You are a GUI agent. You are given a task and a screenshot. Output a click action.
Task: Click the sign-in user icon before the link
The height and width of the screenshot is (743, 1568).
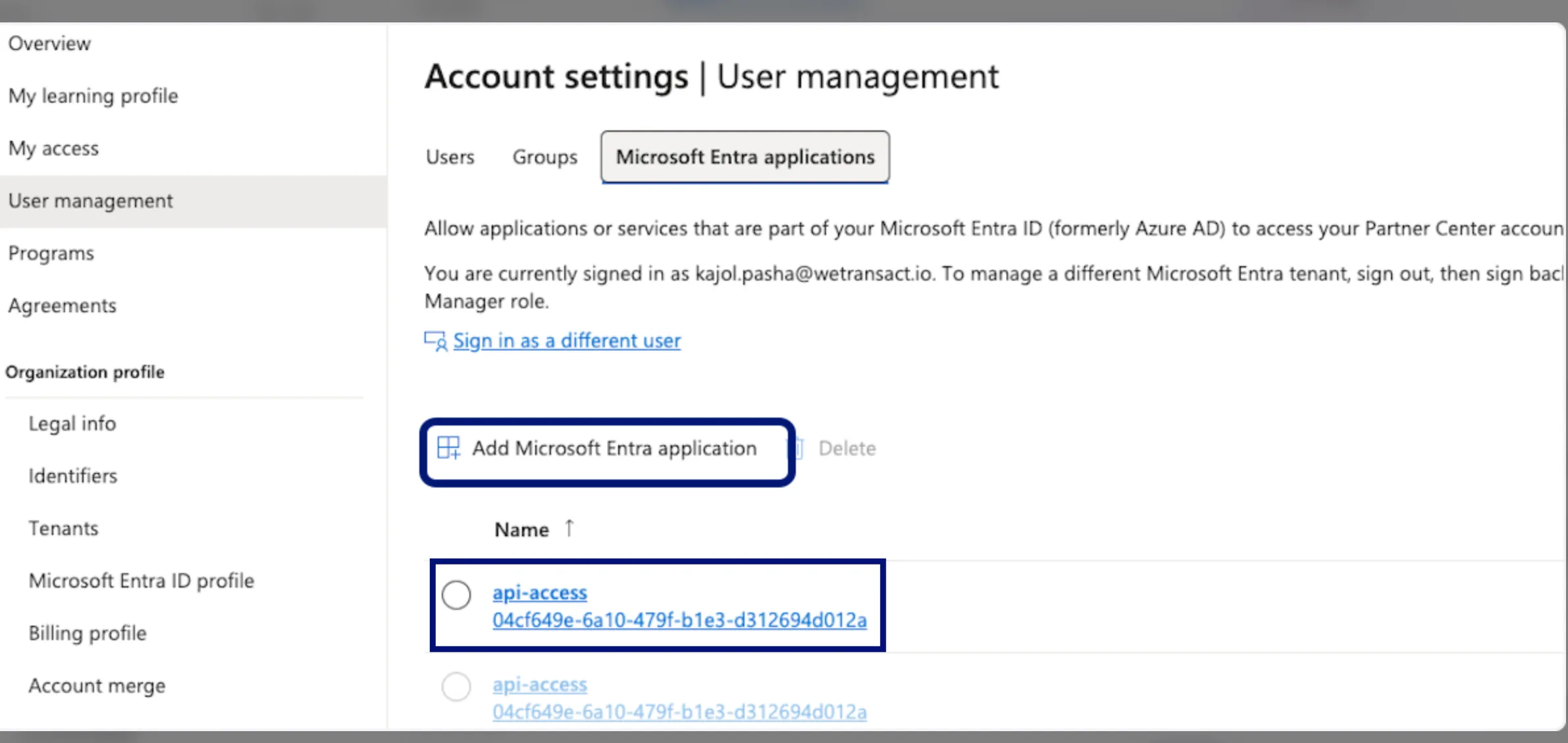[x=435, y=341]
